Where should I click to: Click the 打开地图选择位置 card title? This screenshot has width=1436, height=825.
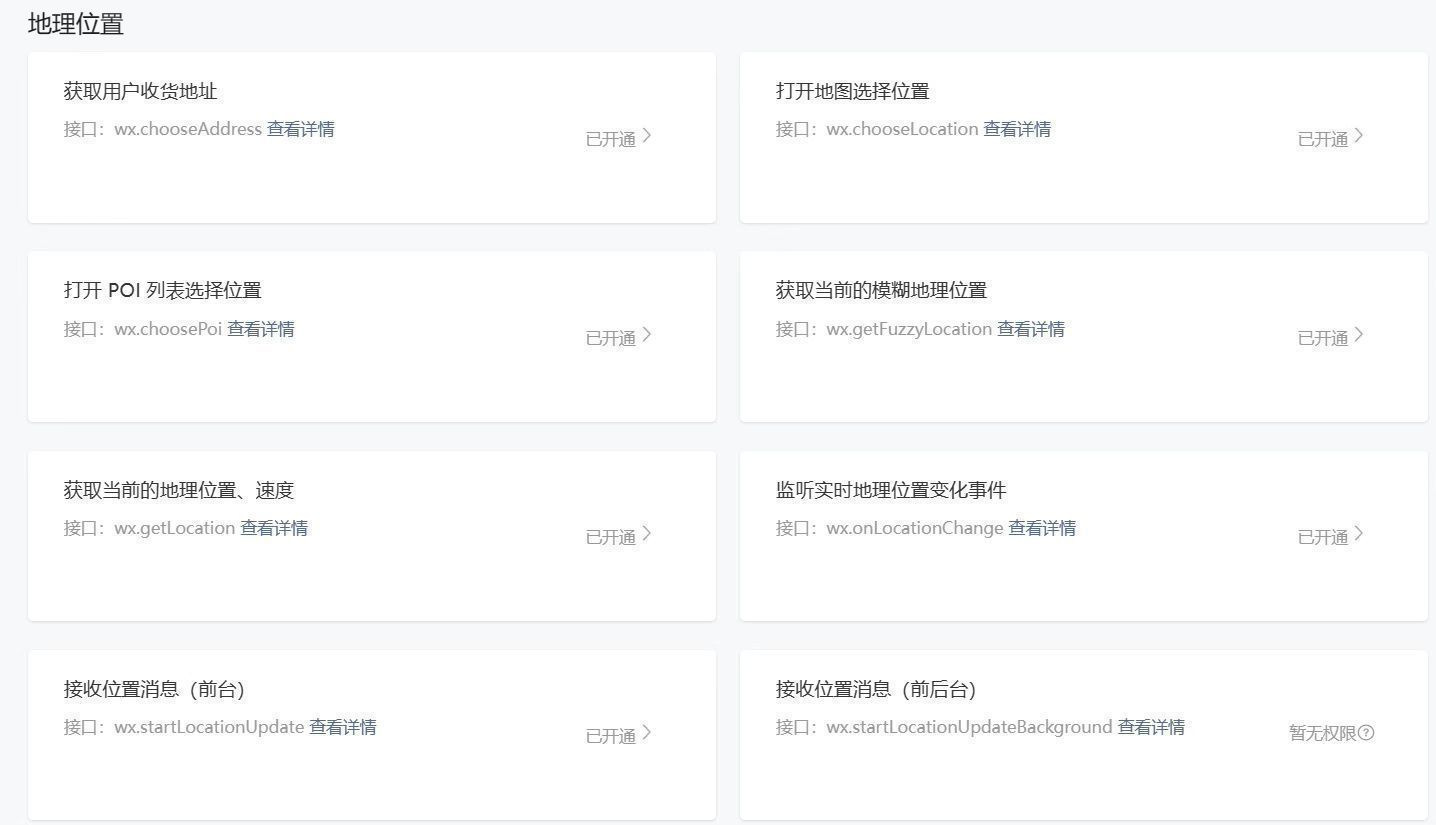(x=852, y=92)
